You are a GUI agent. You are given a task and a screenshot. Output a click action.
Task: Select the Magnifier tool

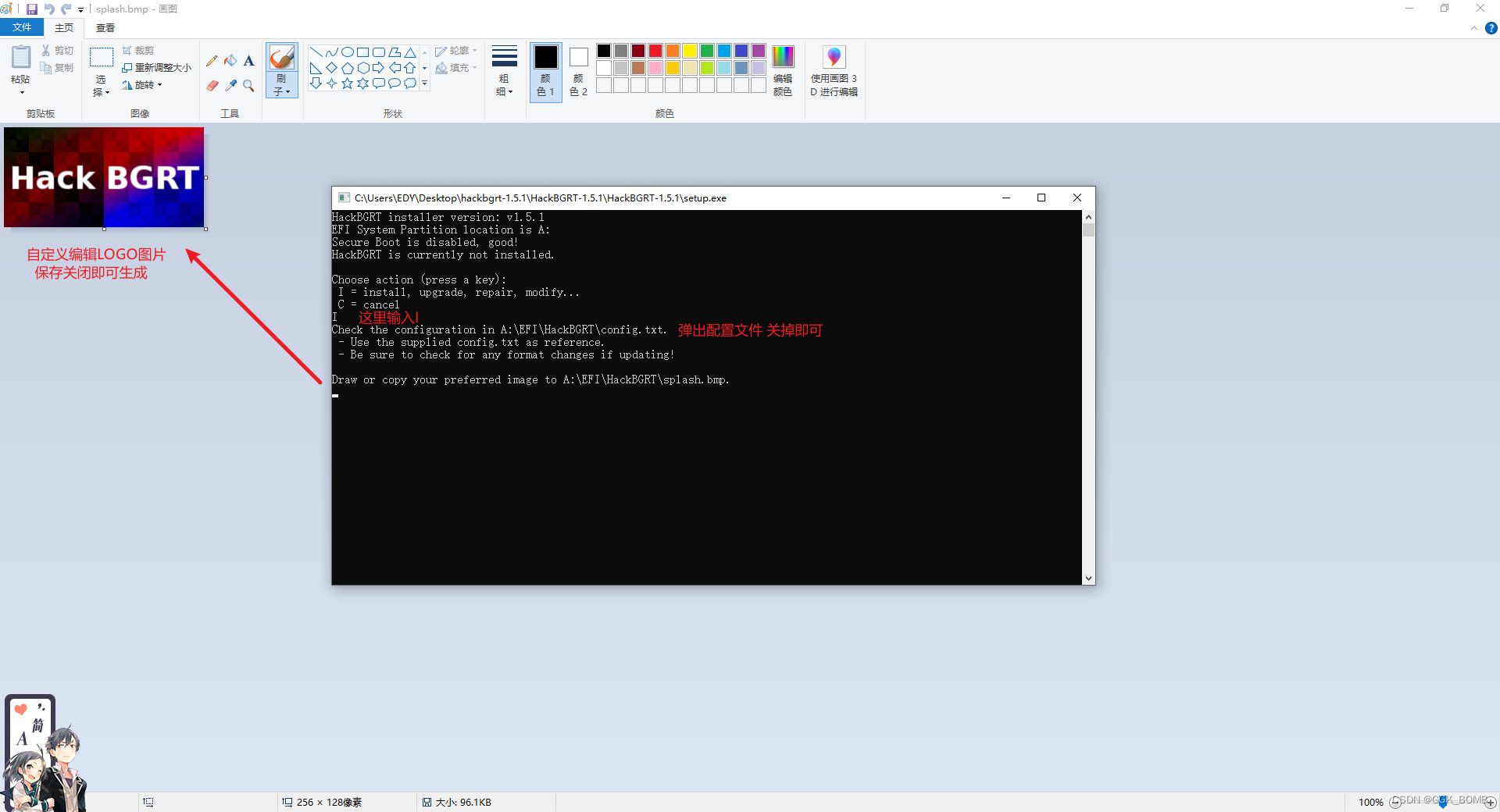point(249,86)
